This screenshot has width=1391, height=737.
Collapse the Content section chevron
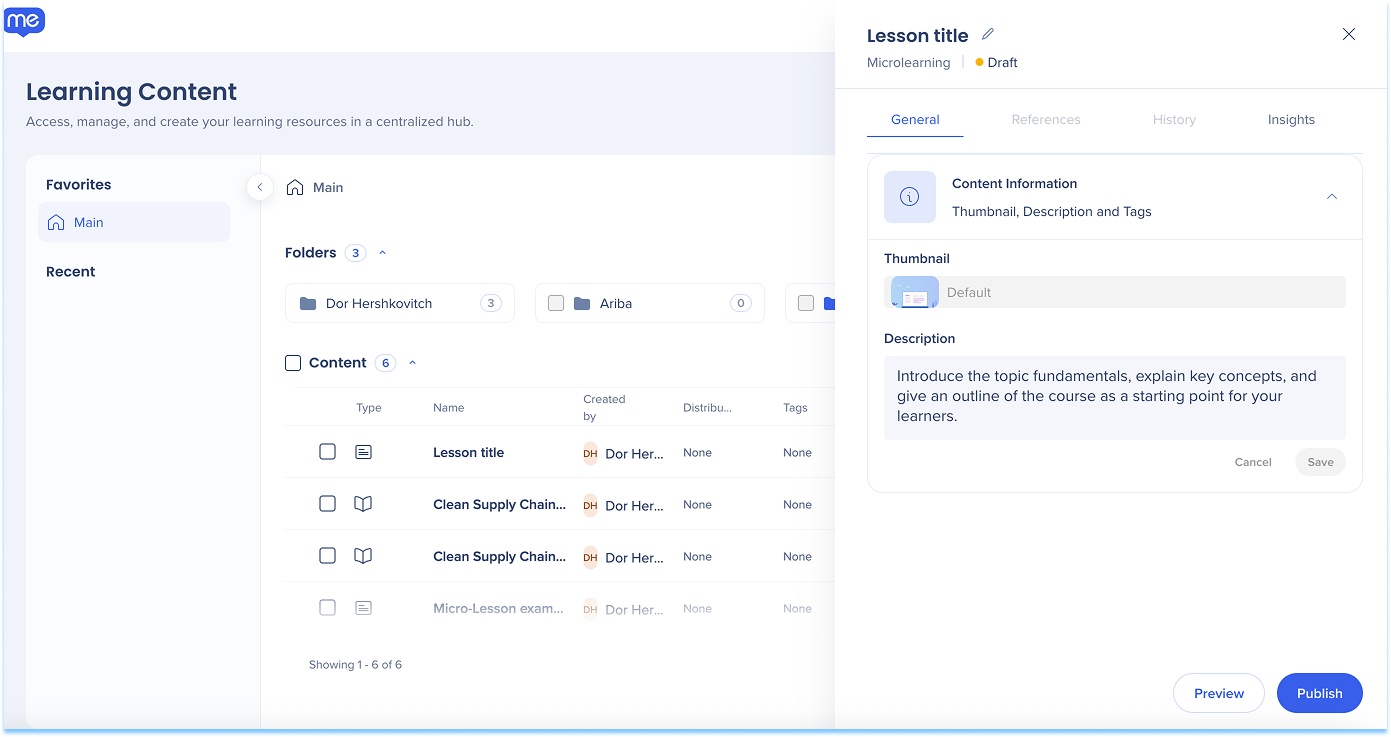pyautogui.click(x=412, y=363)
